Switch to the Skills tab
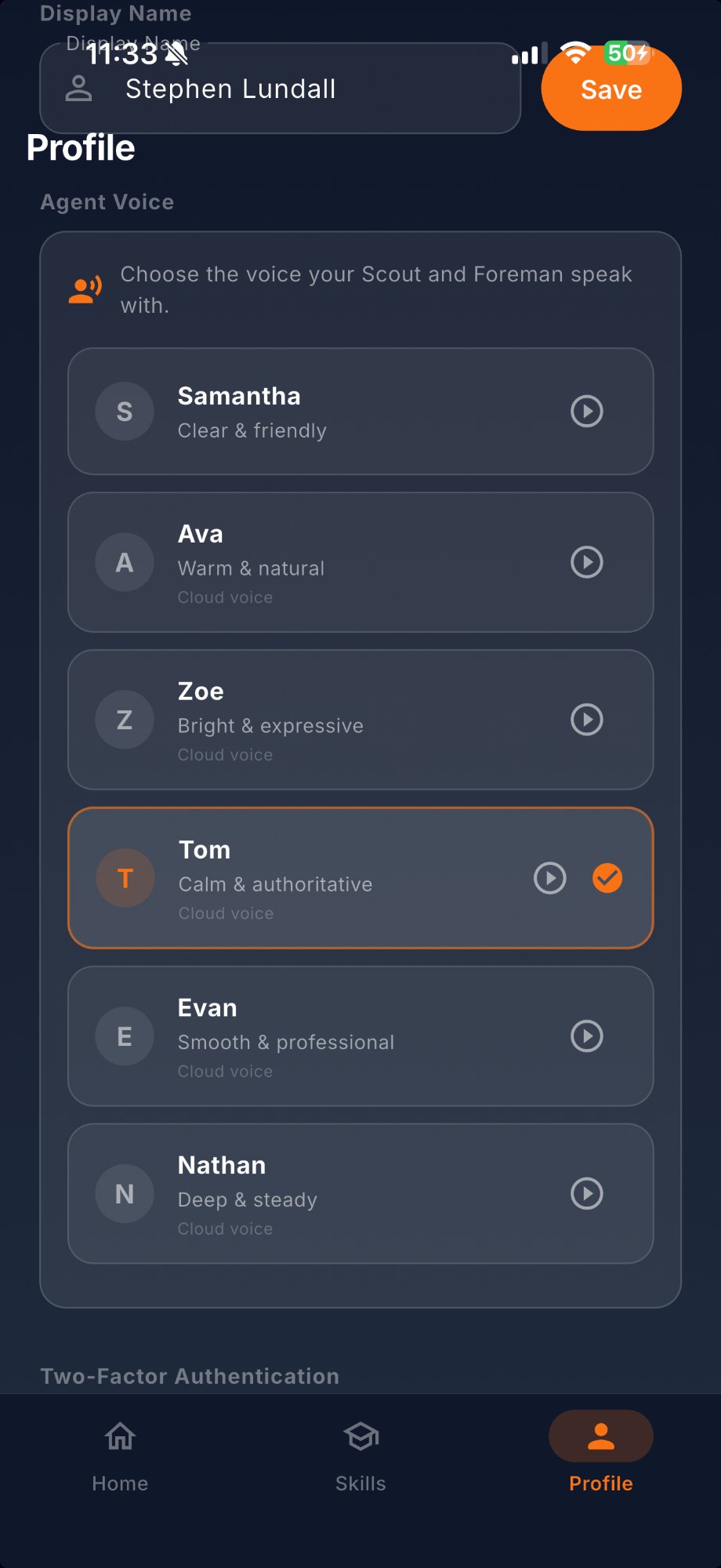The height and width of the screenshot is (1568, 721). (x=360, y=1454)
